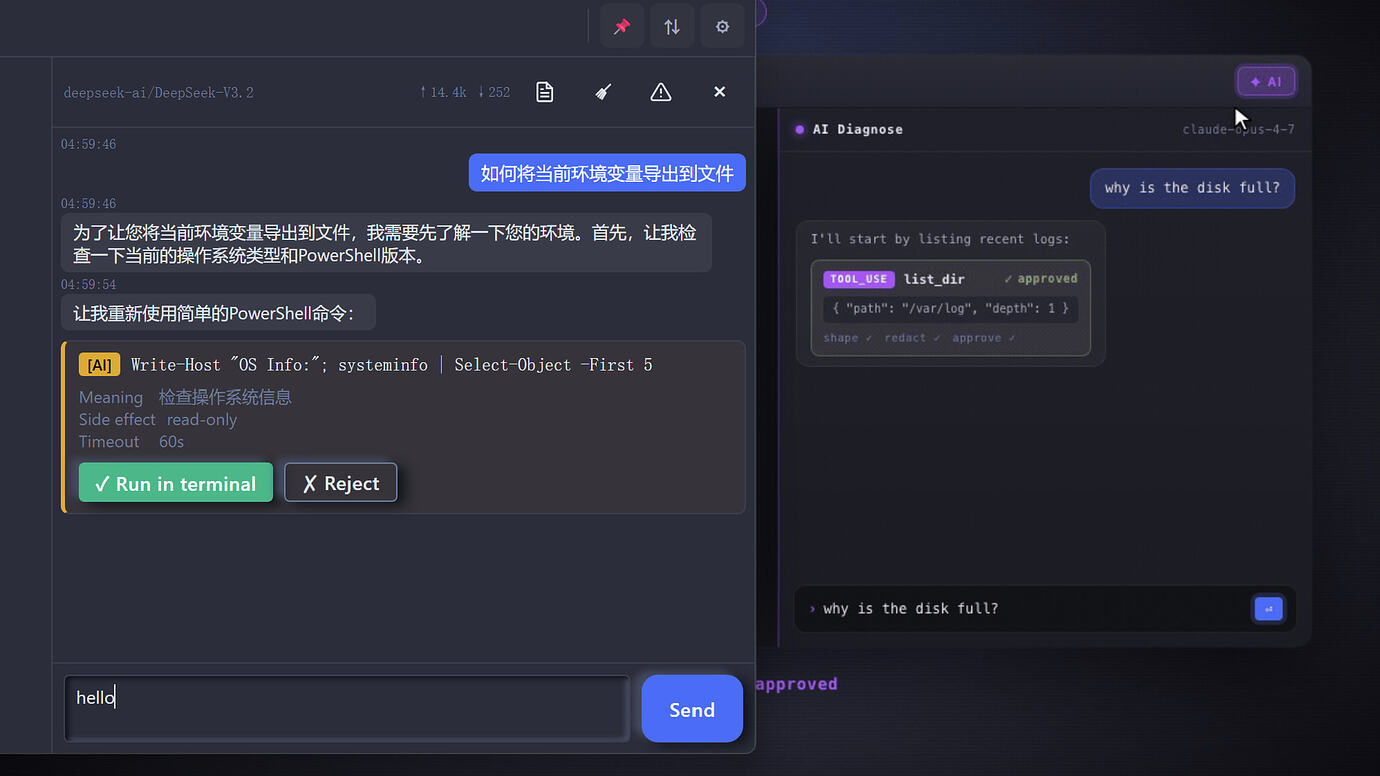The width and height of the screenshot is (1380, 776).
Task: Click the Side effect value read-only
Action: (x=202, y=420)
